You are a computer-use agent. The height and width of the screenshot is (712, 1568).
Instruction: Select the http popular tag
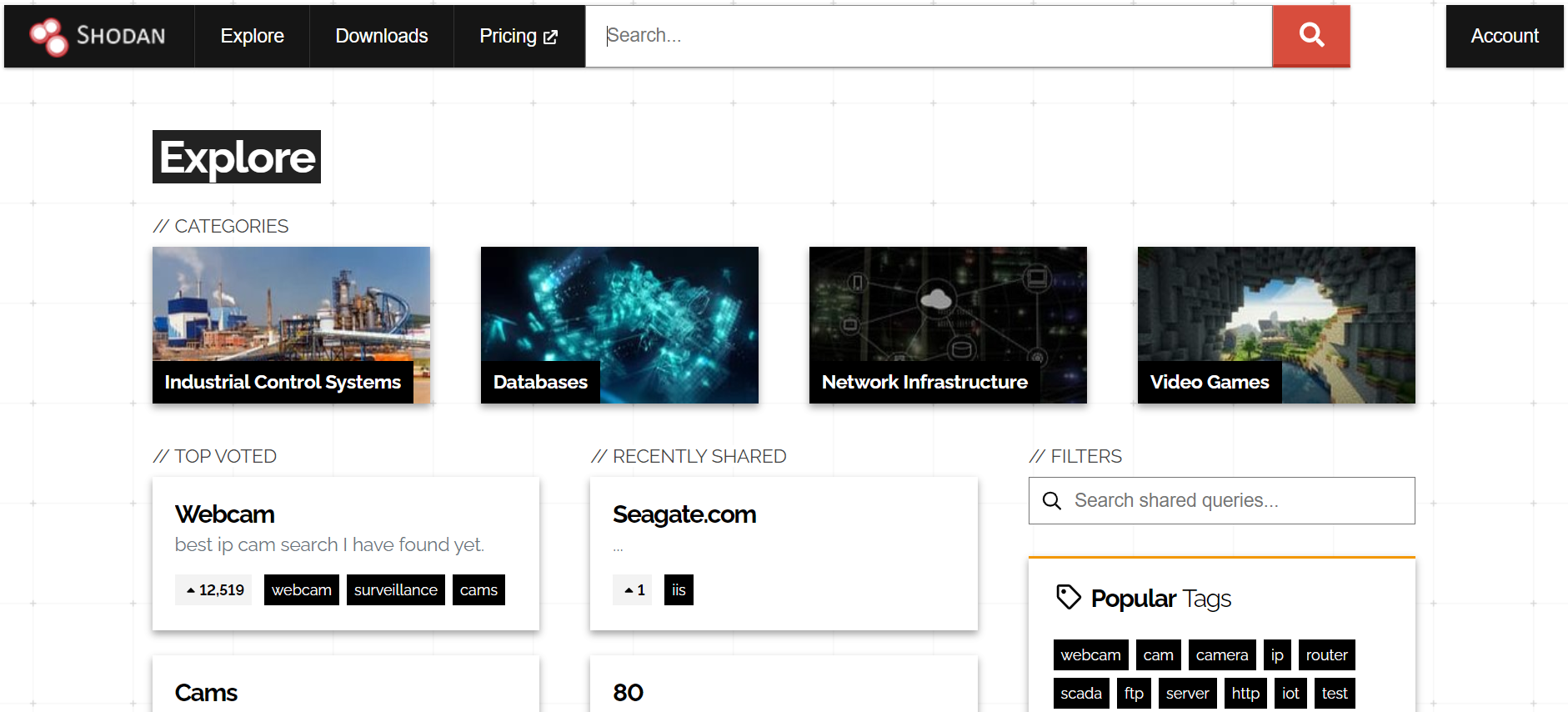coord(1245,694)
